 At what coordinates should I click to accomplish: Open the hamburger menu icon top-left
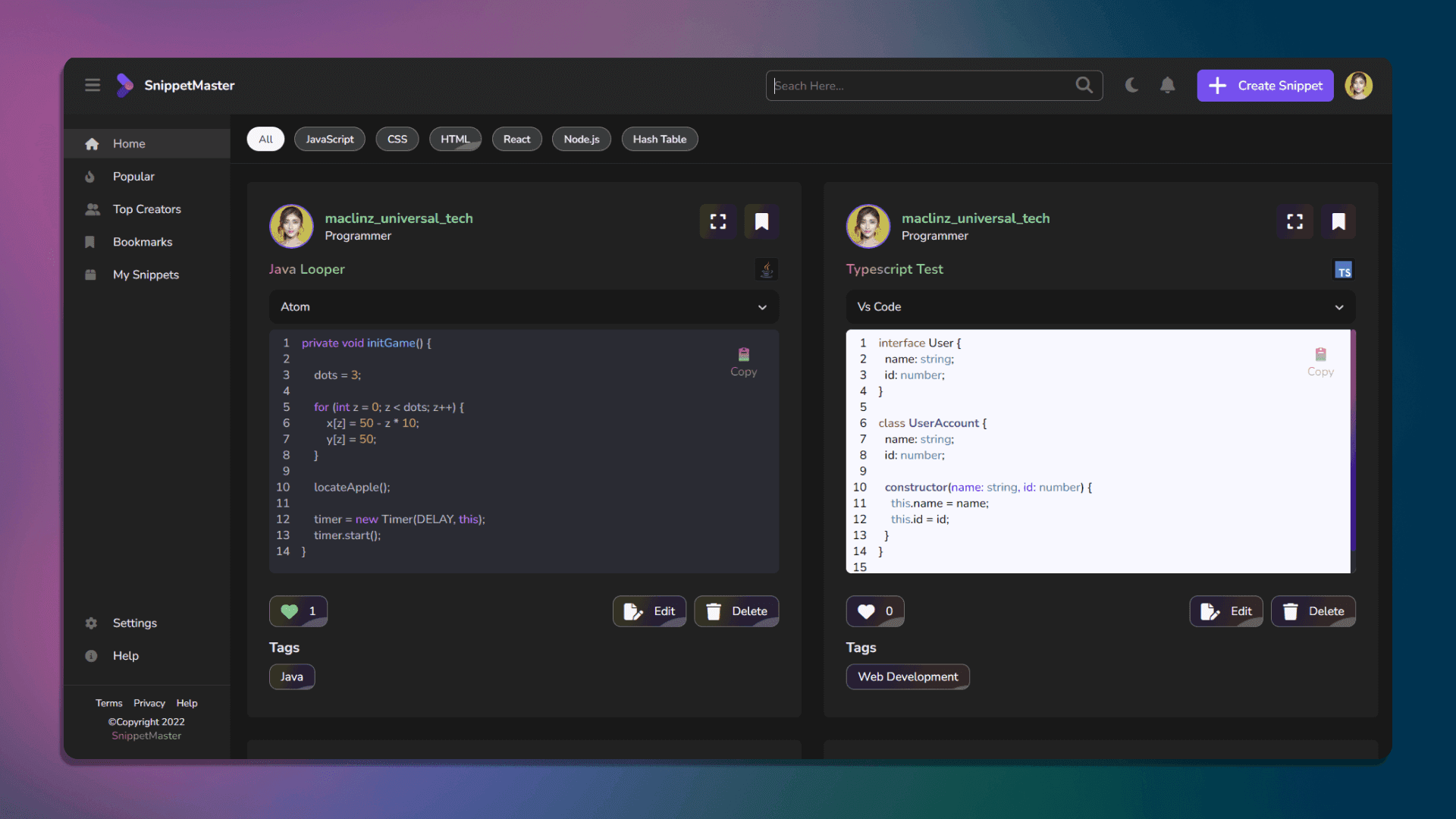coord(92,85)
